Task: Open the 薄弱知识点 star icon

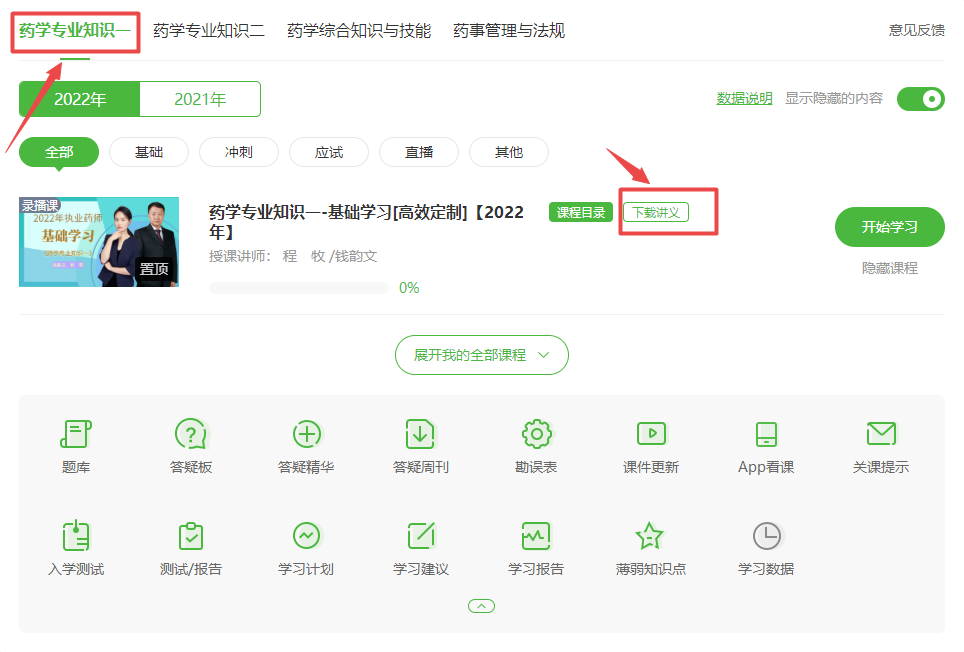Action: pos(650,536)
